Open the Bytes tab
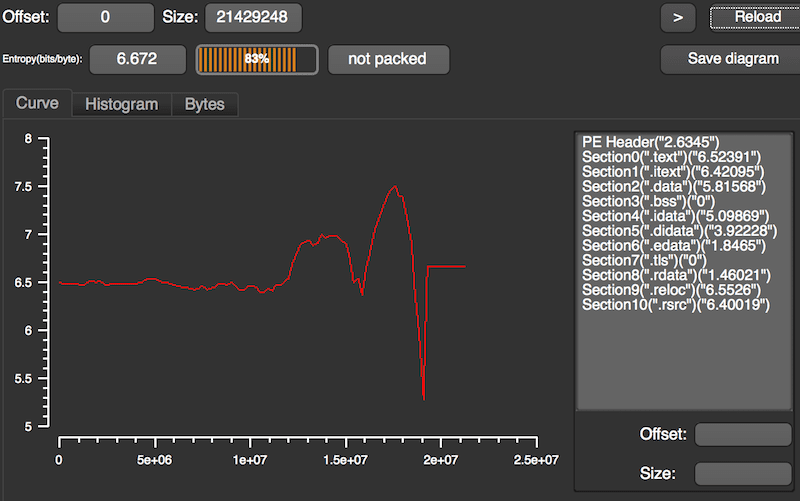Viewport: 800px width, 501px height. 205,105
